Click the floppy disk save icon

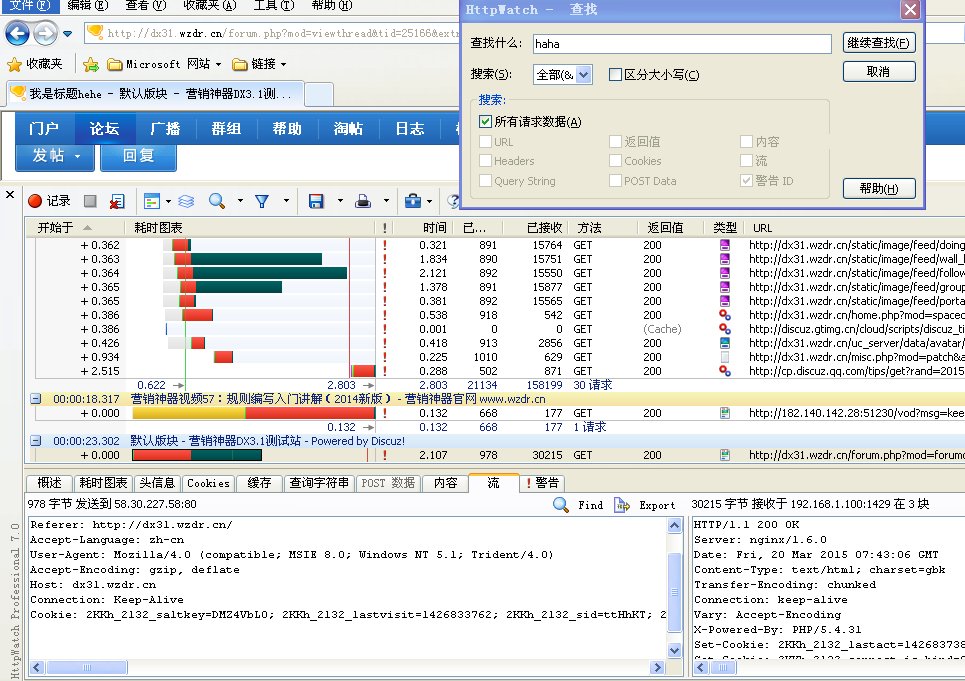point(316,201)
